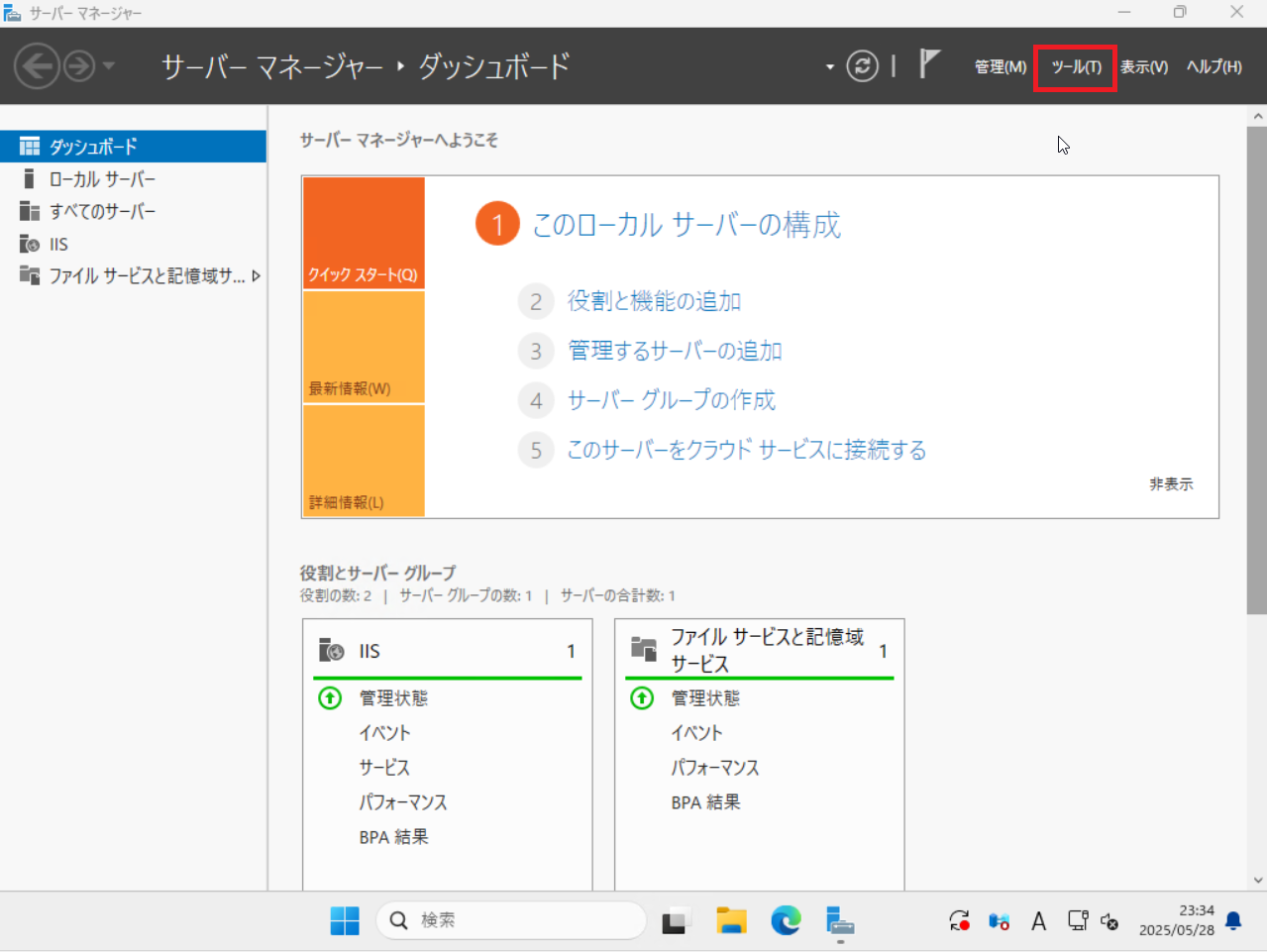Click サーバー グループの作成 link
The height and width of the screenshot is (952, 1267).
coord(671,400)
